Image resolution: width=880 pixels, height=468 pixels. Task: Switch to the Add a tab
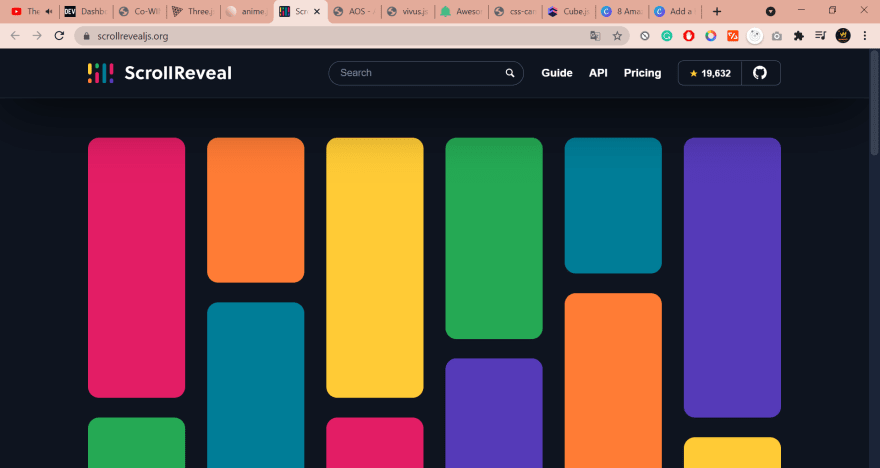tap(676, 11)
